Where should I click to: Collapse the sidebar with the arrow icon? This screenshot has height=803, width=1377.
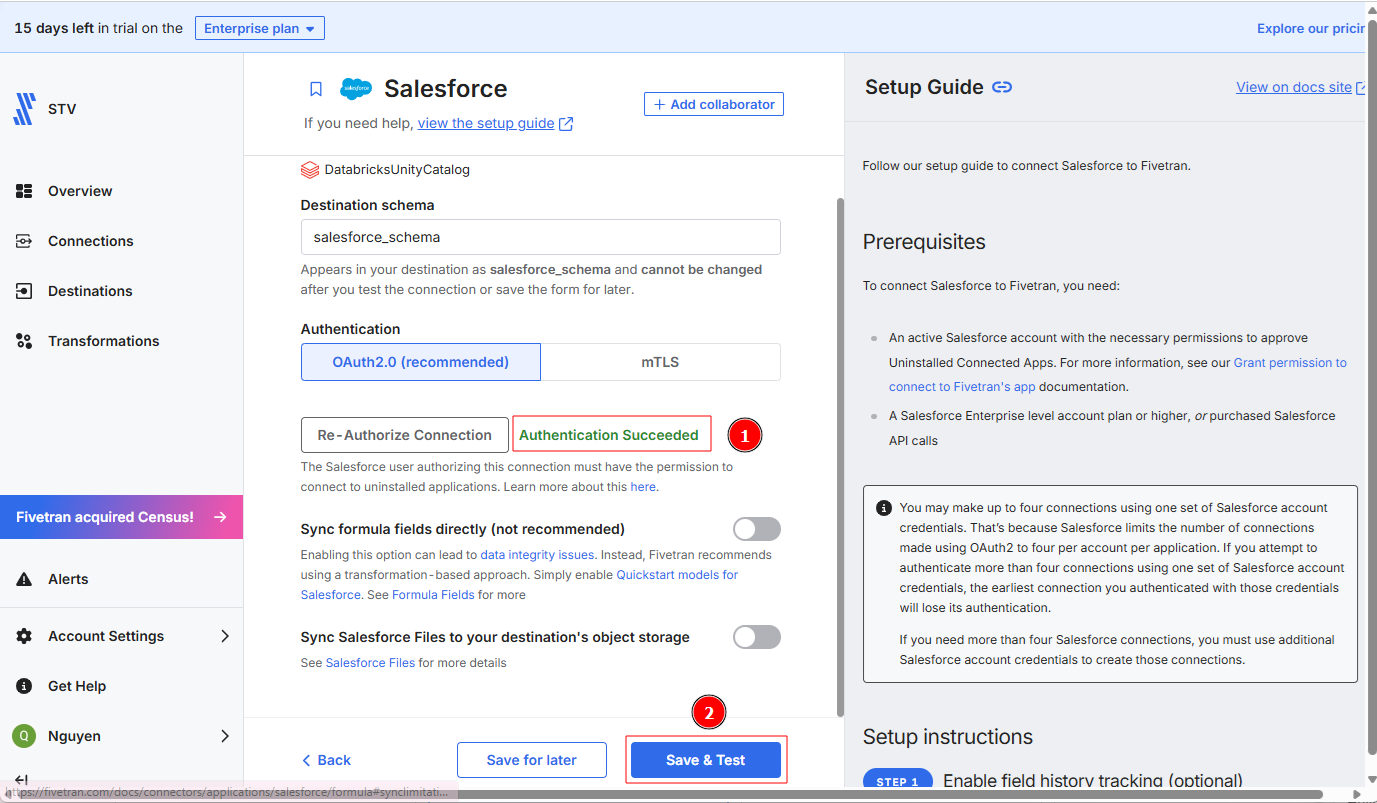(x=21, y=780)
